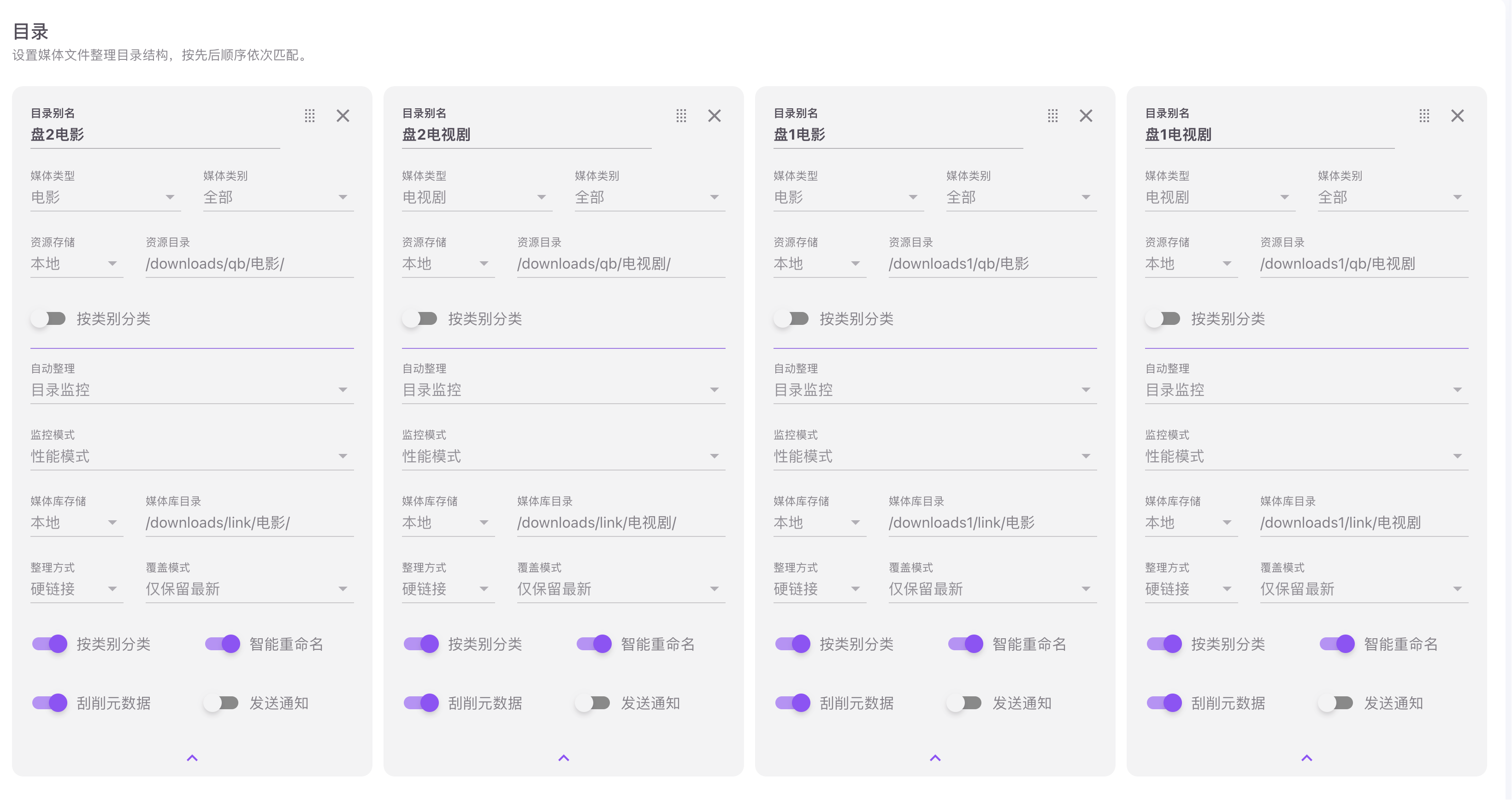
Task: Collapse the 盘2电视剧 card with bottom chevron
Action: pyautogui.click(x=563, y=758)
